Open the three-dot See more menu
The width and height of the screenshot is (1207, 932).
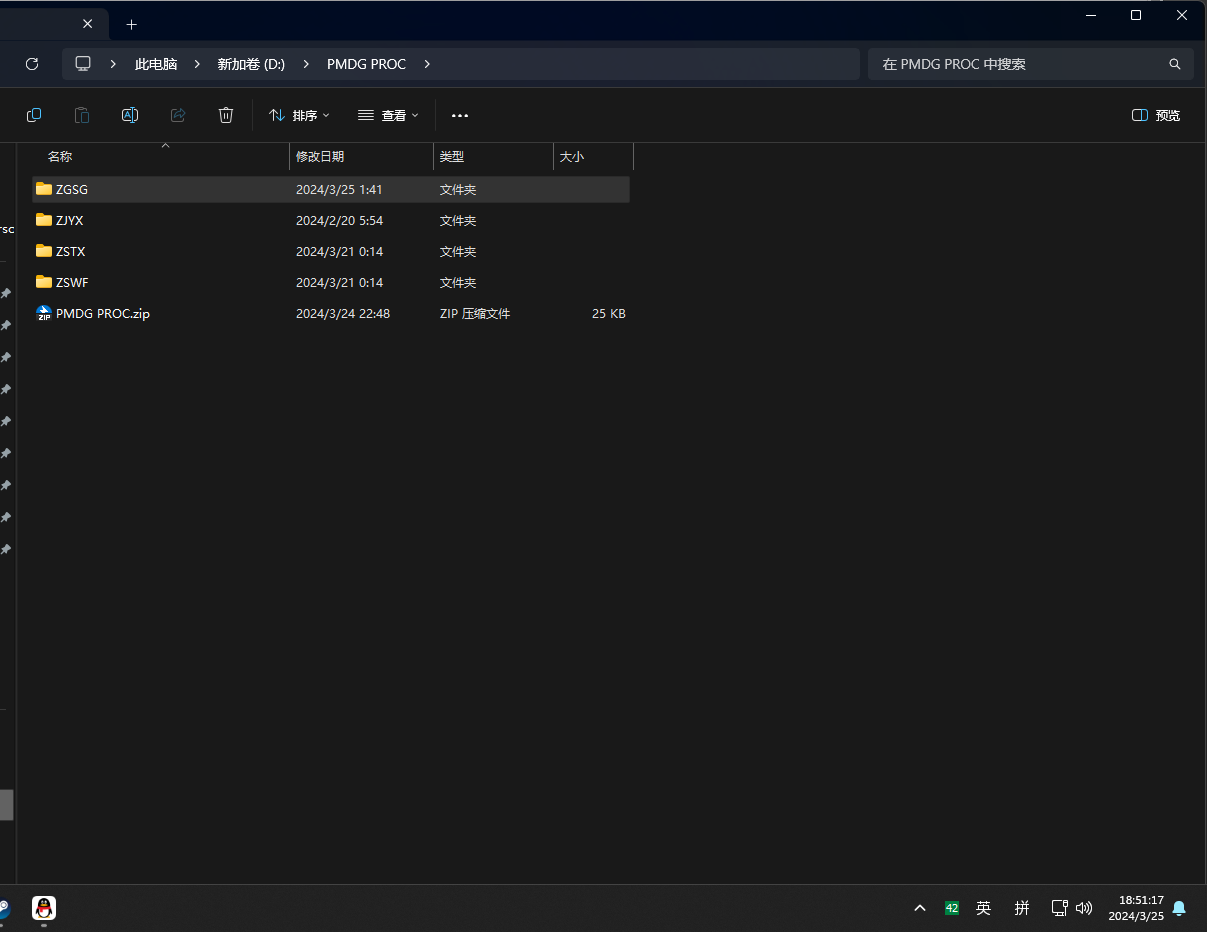(x=460, y=115)
